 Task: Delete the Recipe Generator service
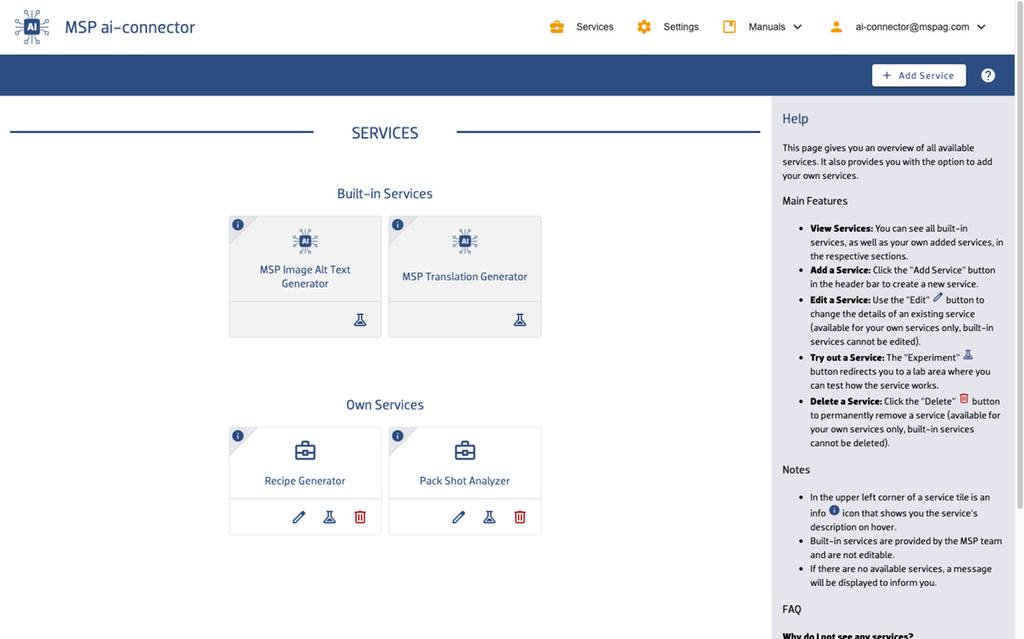360,517
